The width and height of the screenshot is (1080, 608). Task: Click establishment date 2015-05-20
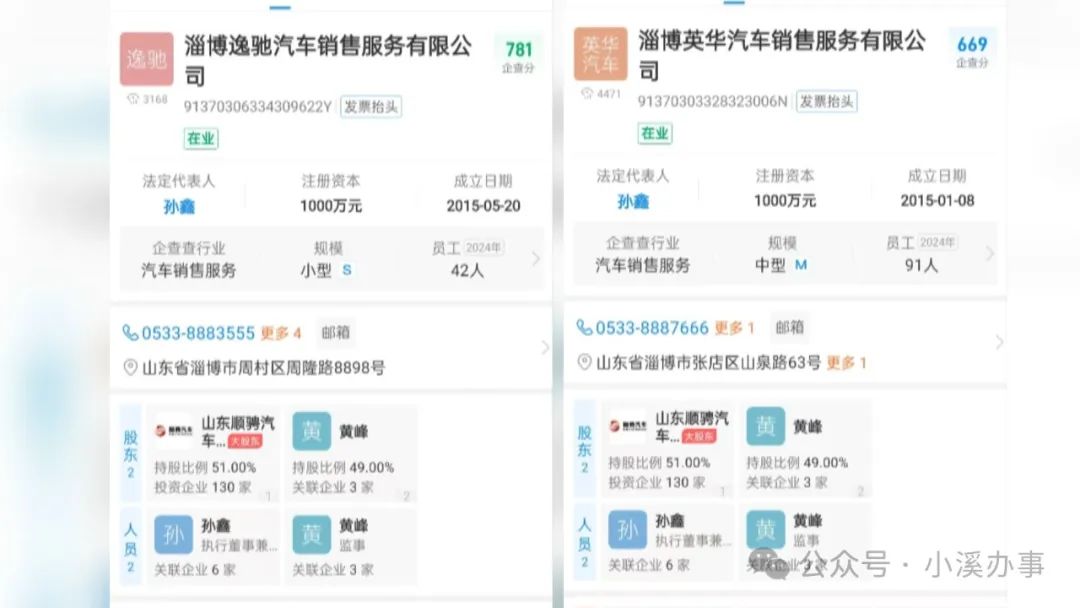point(484,206)
